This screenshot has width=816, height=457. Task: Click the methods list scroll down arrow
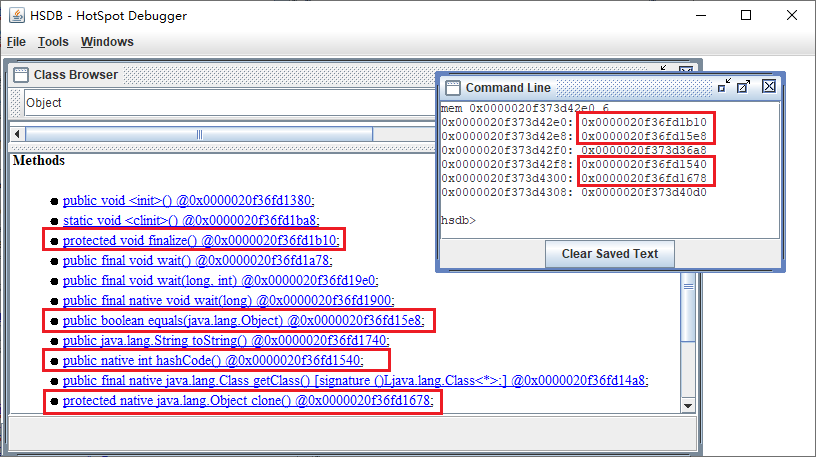tap(688, 406)
